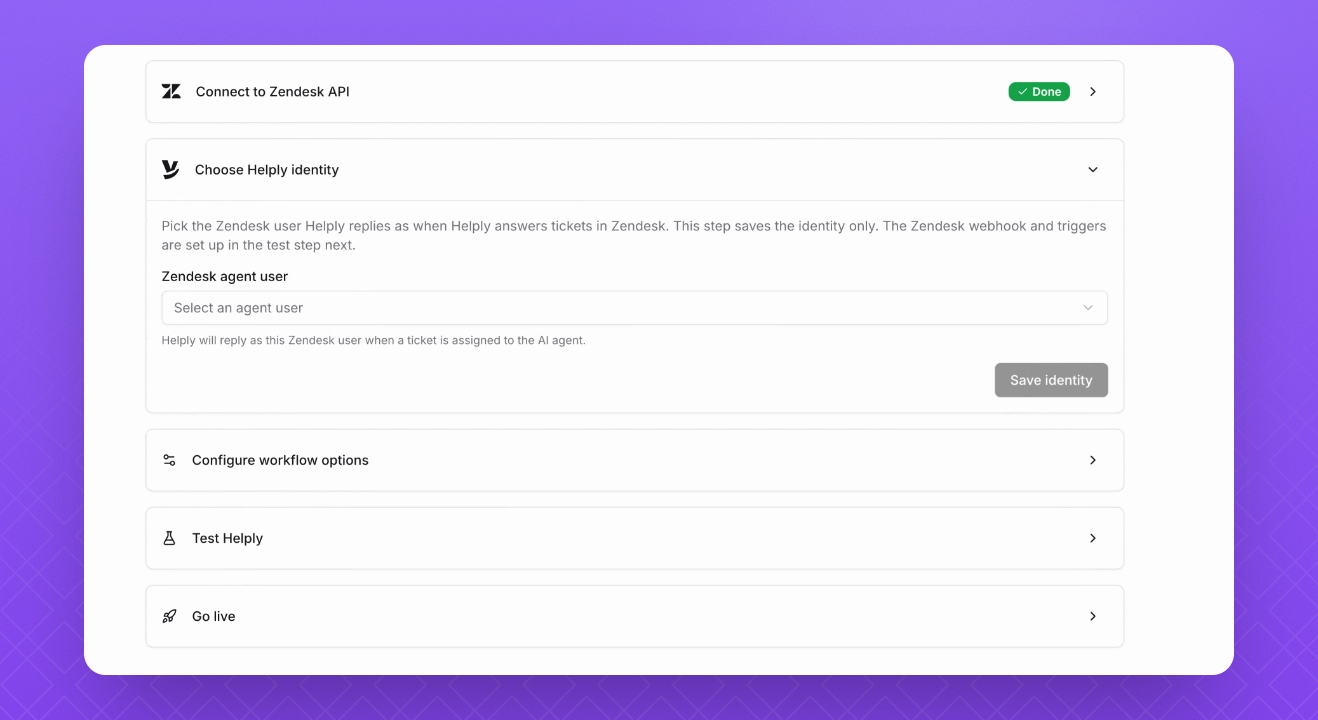The image size is (1318, 720).
Task: Click the Test Helply flask icon
Action: point(169,538)
